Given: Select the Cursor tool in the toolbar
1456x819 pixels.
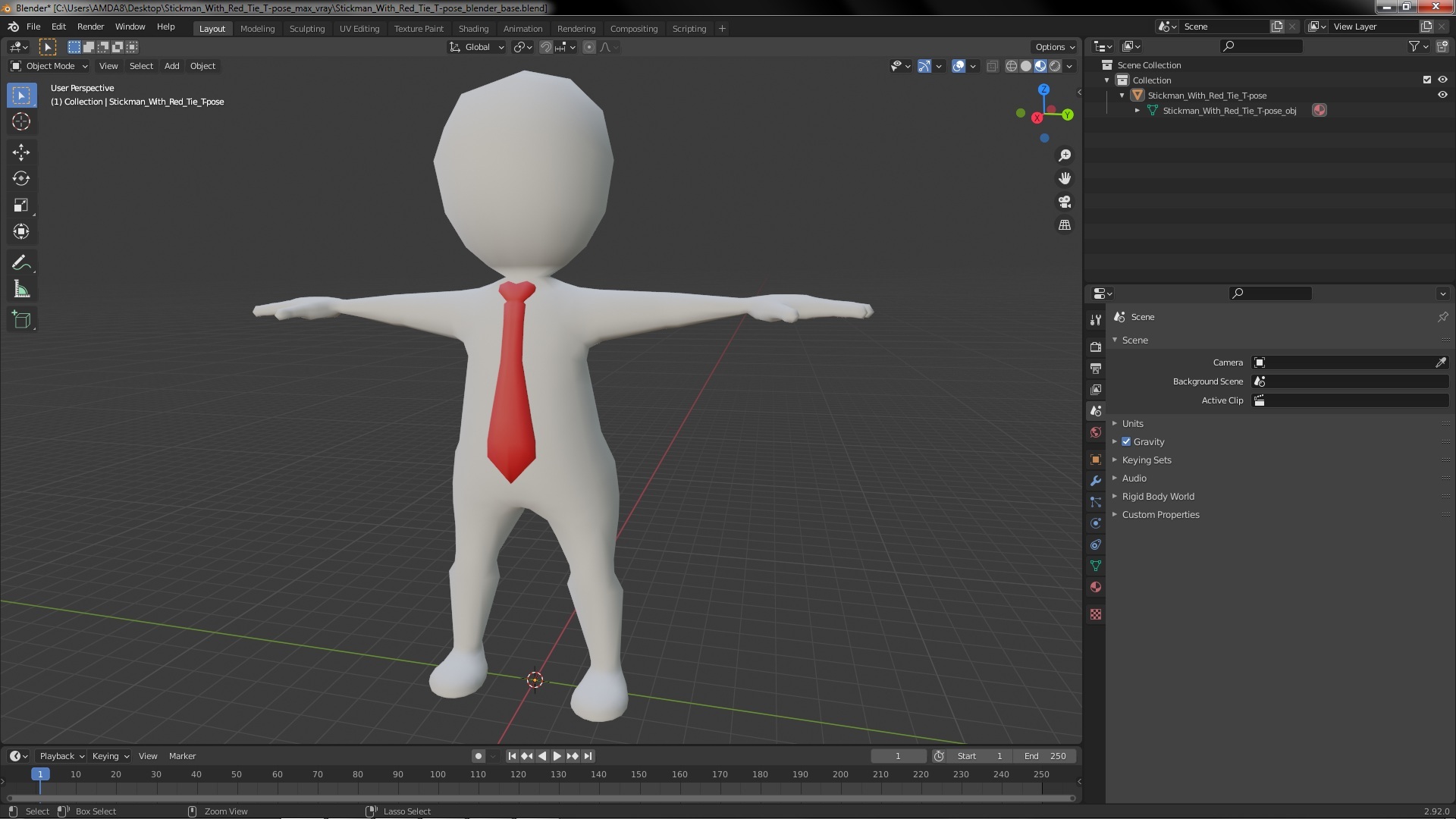Looking at the screenshot, I should point(21,121).
